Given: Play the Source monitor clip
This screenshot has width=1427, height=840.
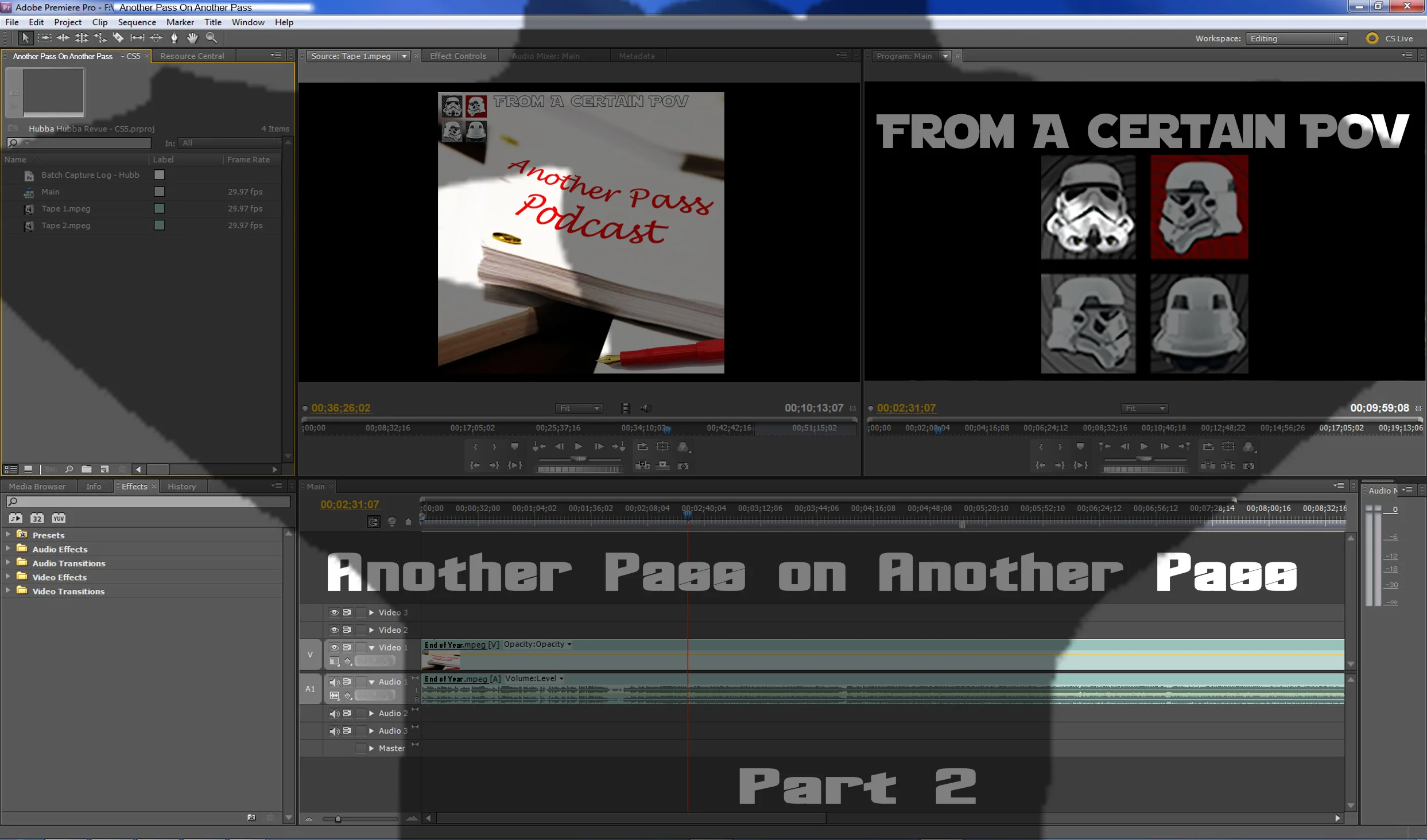Looking at the screenshot, I should 579,446.
